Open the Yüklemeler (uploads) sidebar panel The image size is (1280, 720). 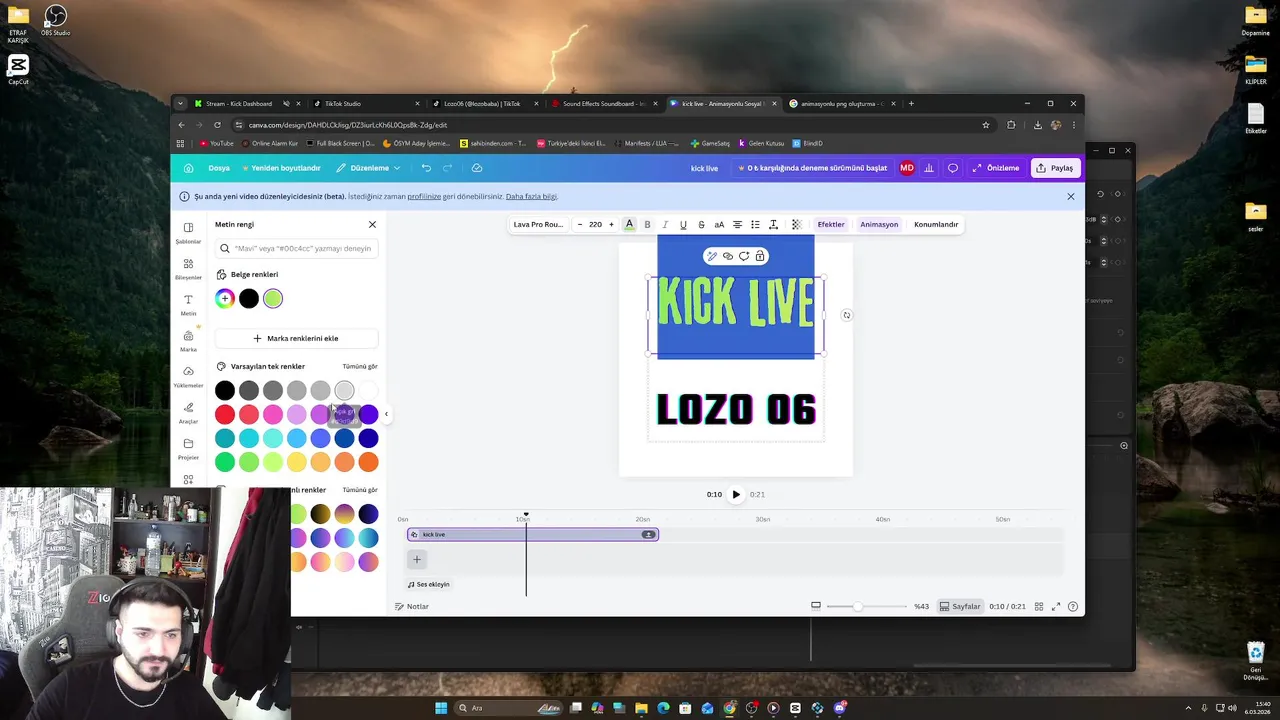point(188,377)
